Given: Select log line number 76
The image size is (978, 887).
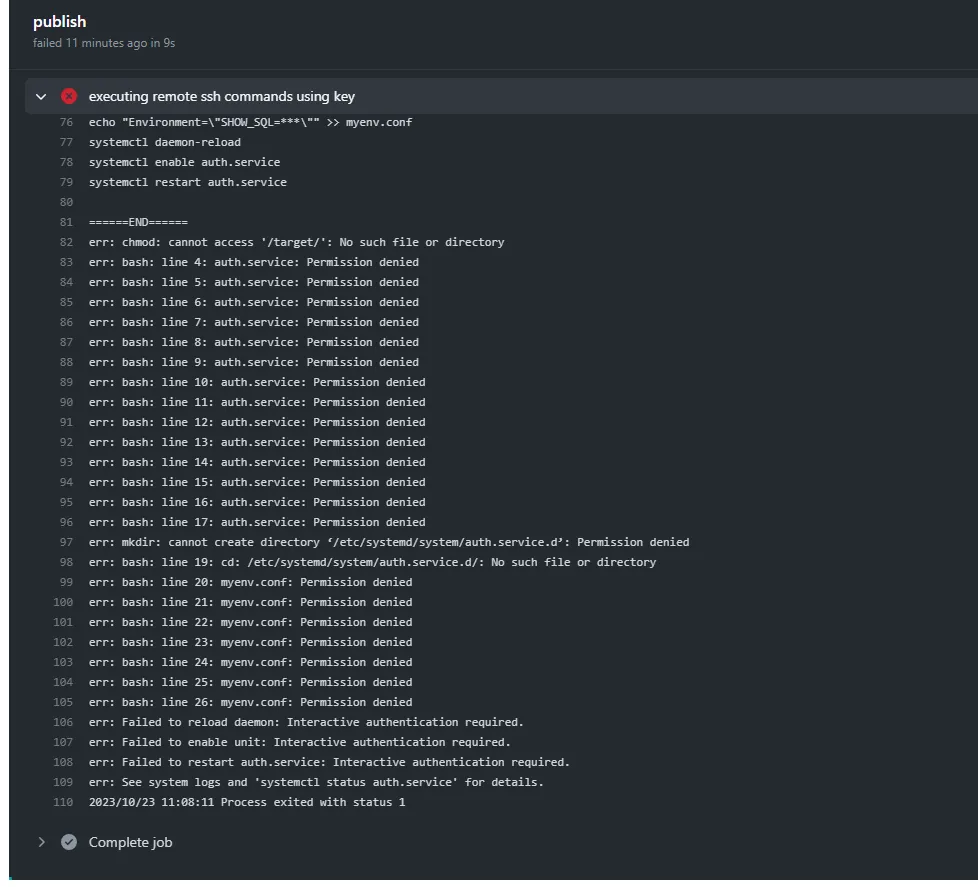Looking at the screenshot, I should [x=66, y=122].
